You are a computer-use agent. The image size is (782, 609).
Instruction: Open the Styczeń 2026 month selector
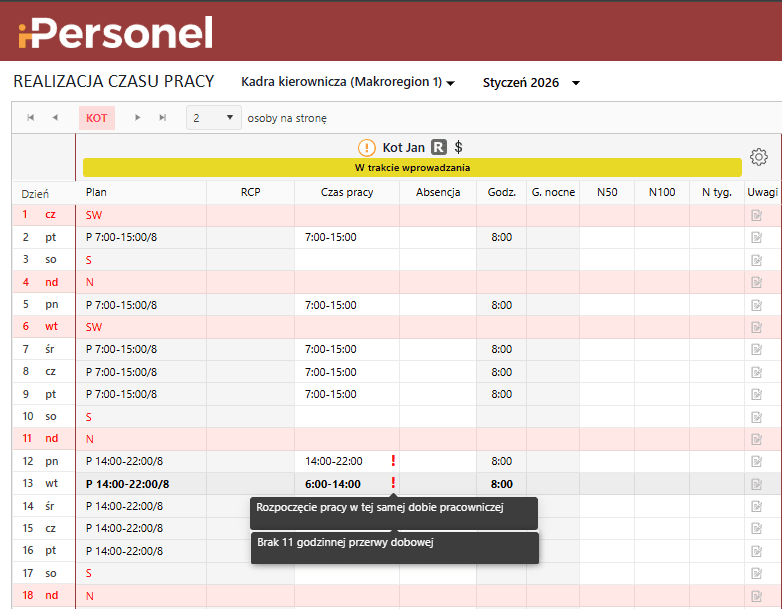[x=530, y=82]
